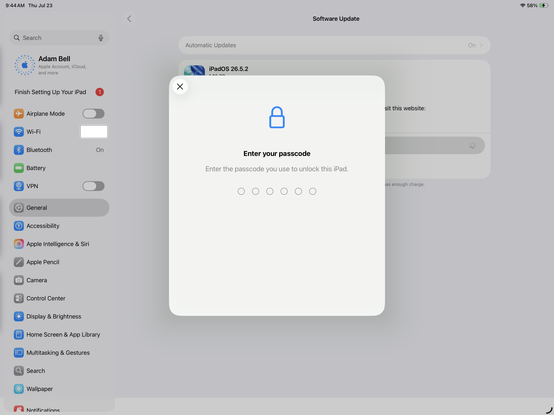Screen dimensions: 554x415
Task: Tap the Wi-Fi icon in sidebar
Action: click(19, 132)
